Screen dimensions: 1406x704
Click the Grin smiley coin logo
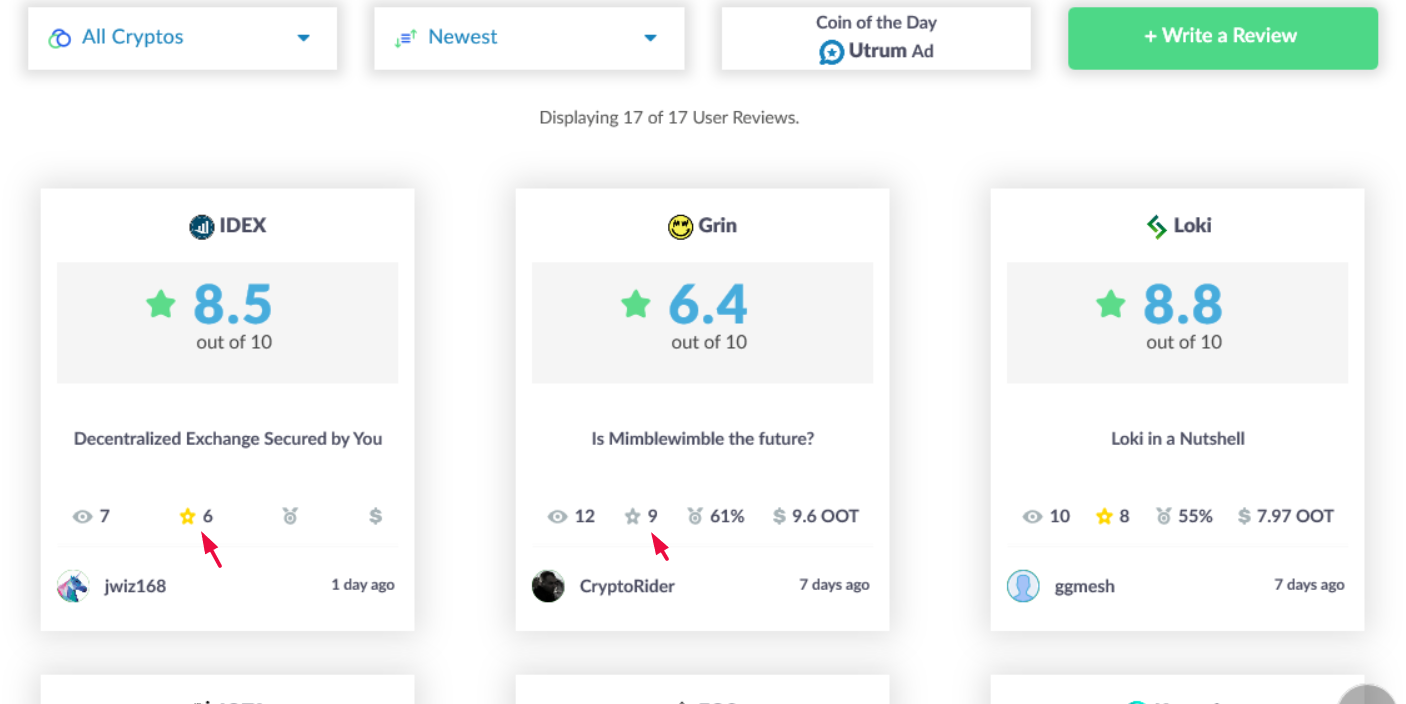tap(680, 227)
